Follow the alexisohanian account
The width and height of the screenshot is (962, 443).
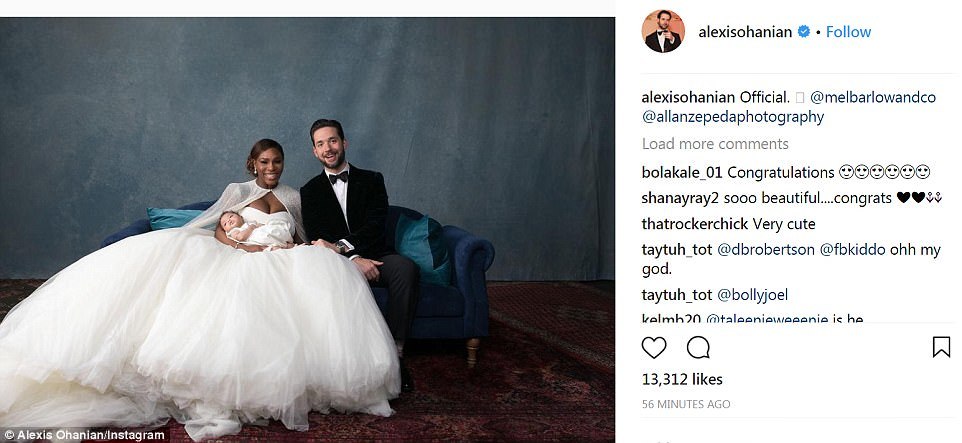tap(848, 32)
